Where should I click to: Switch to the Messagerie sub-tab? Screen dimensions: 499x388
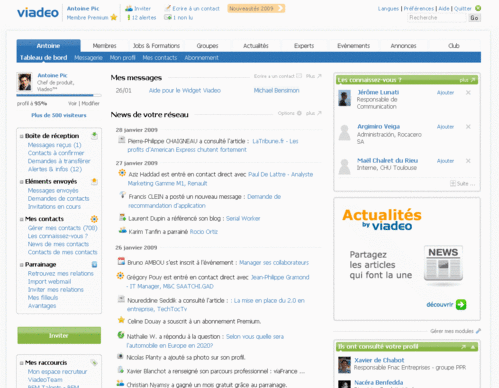click(88, 58)
